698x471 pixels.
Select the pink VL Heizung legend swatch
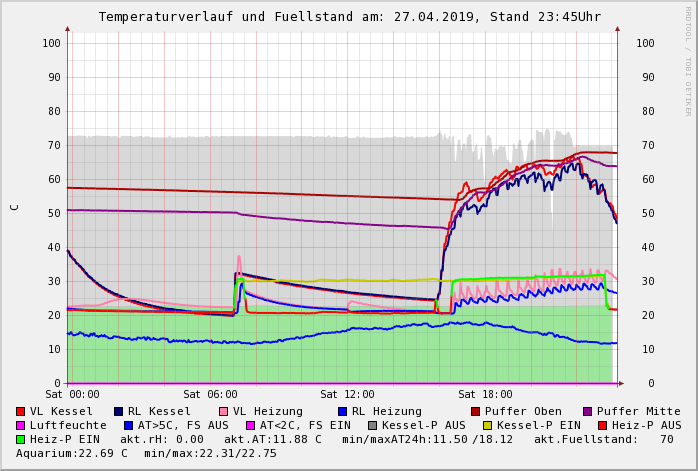coord(223,411)
